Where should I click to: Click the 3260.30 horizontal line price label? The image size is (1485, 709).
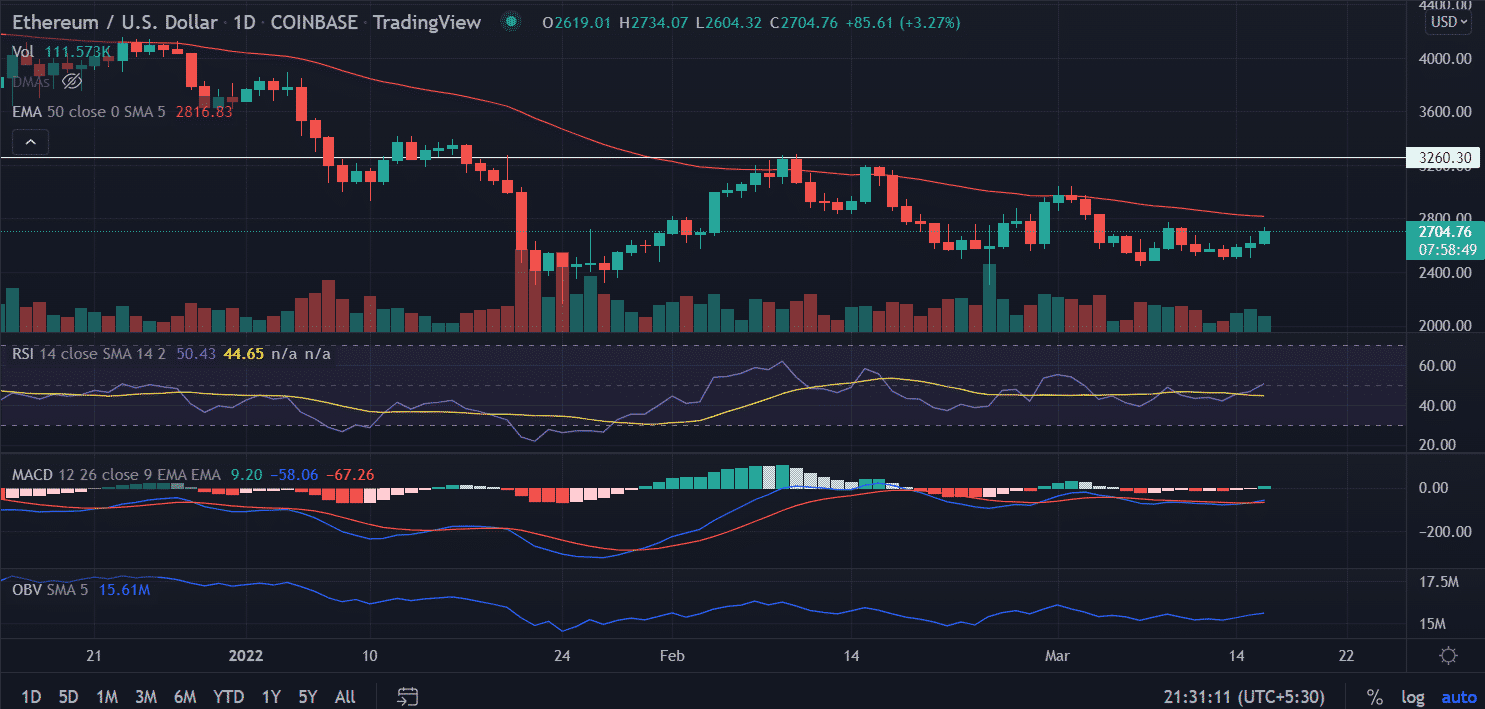pos(1443,157)
